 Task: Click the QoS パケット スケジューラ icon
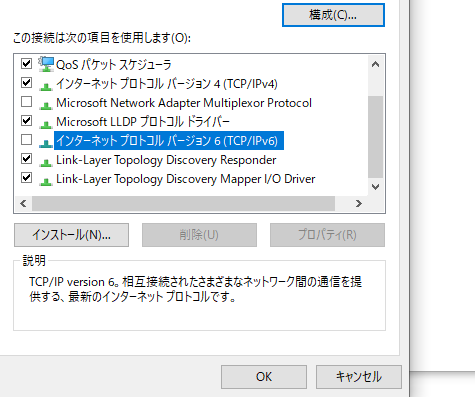[46, 64]
